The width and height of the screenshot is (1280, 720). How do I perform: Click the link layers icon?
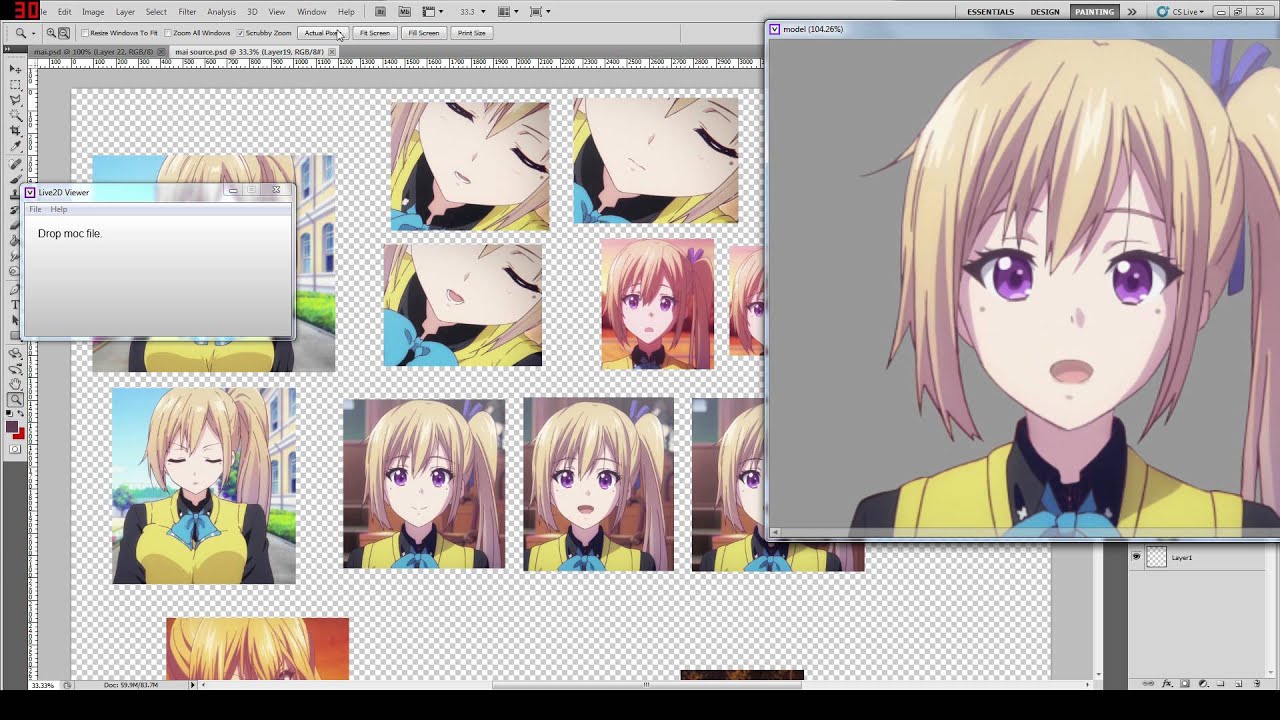click(1150, 684)
